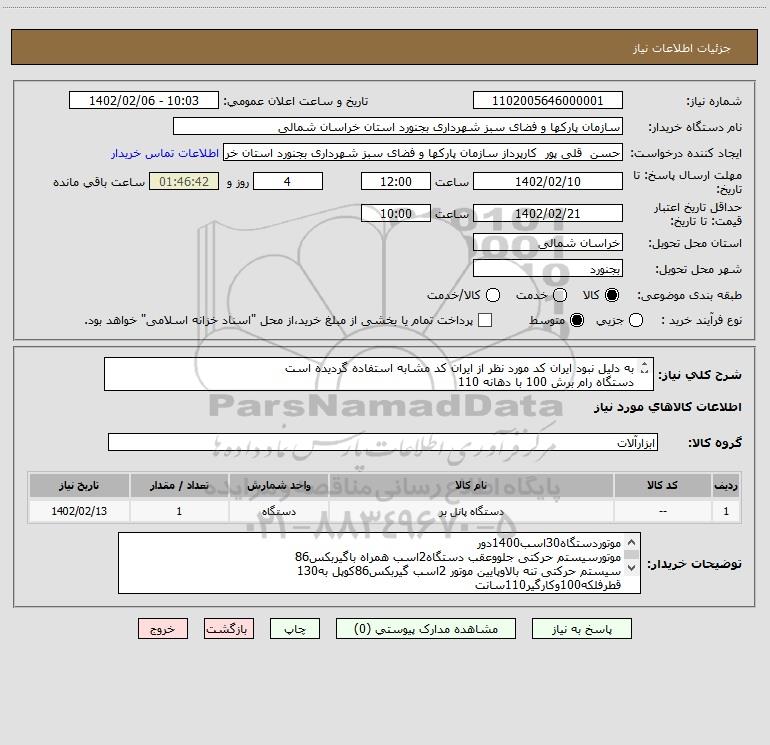Click the 01:46:42 remaining time field
The width and height of the screenshot is (770, 745).
coord(184,181)
